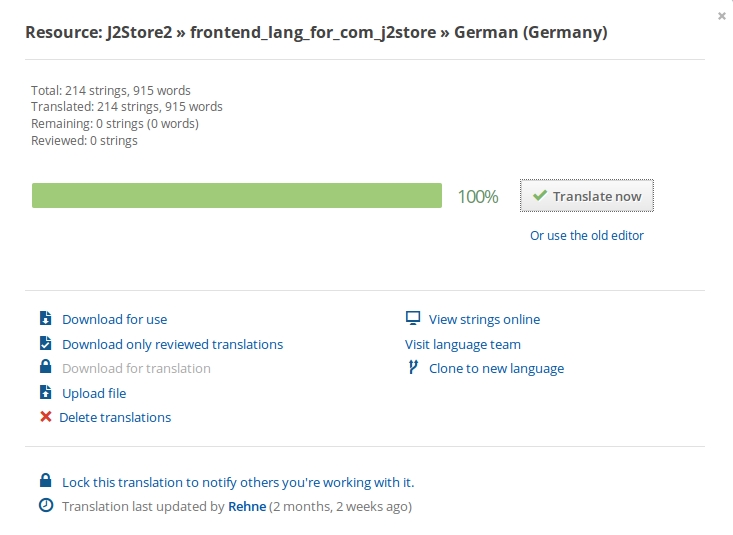
Task: Open the Or use the old editor link
Action: point(587,235)
